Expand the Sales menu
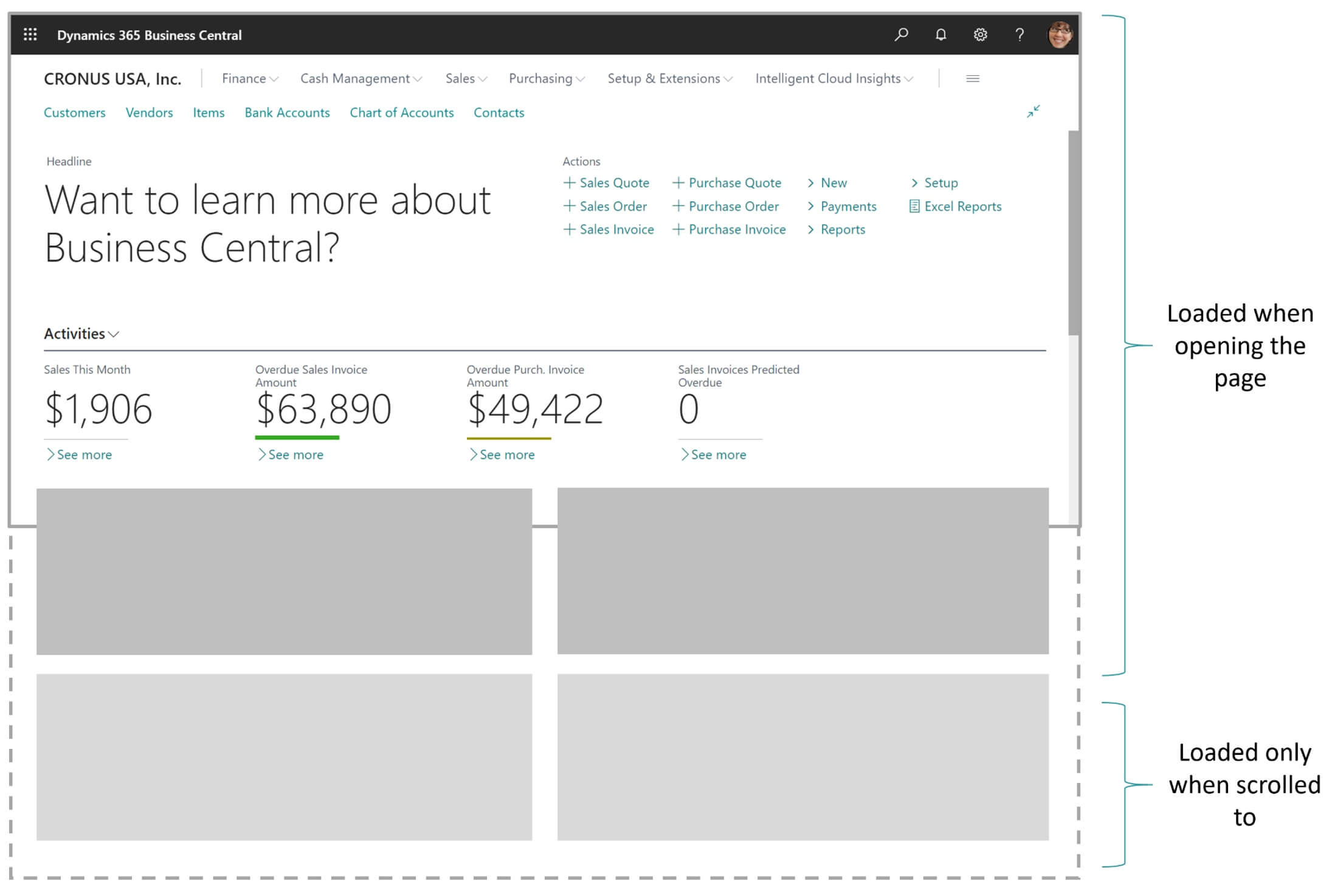1329x896 pixels. coord(466,78)
